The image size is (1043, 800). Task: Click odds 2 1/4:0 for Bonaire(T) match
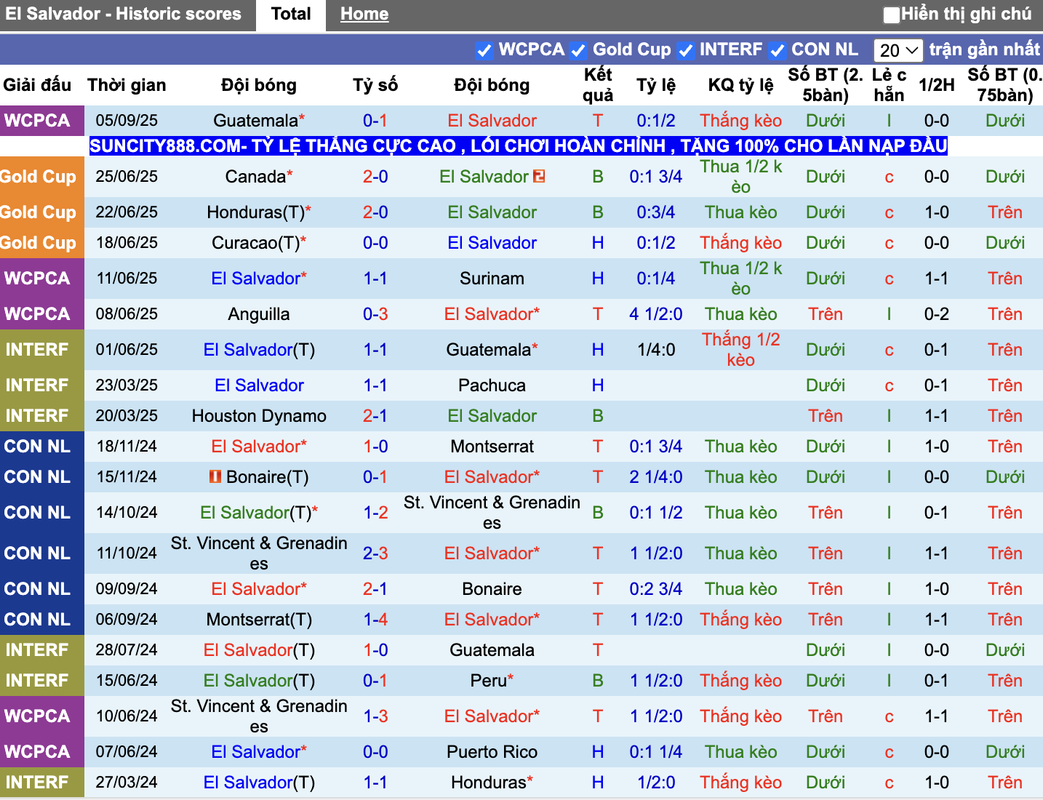pos(656,477)
